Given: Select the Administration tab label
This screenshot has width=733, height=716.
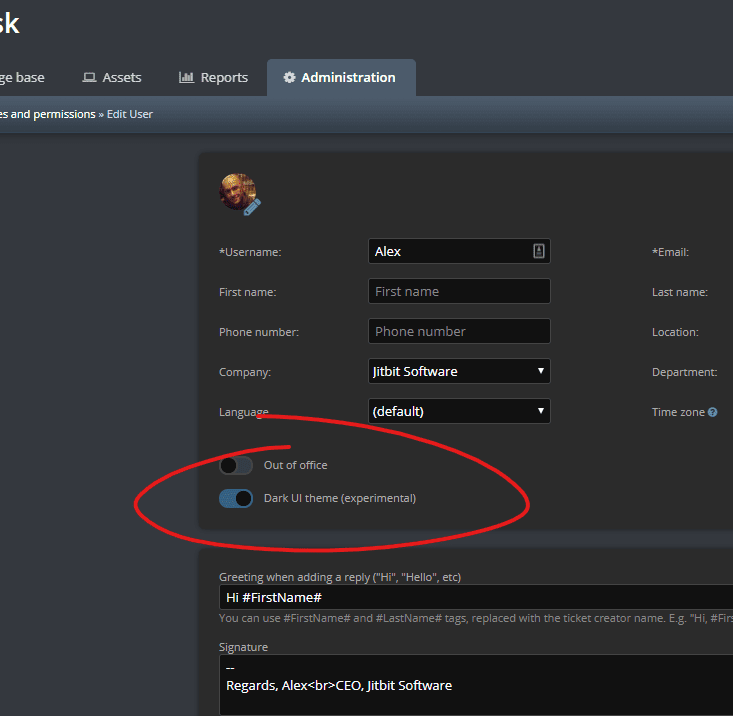Looking at the screenshot, I should tap(348, 78).
